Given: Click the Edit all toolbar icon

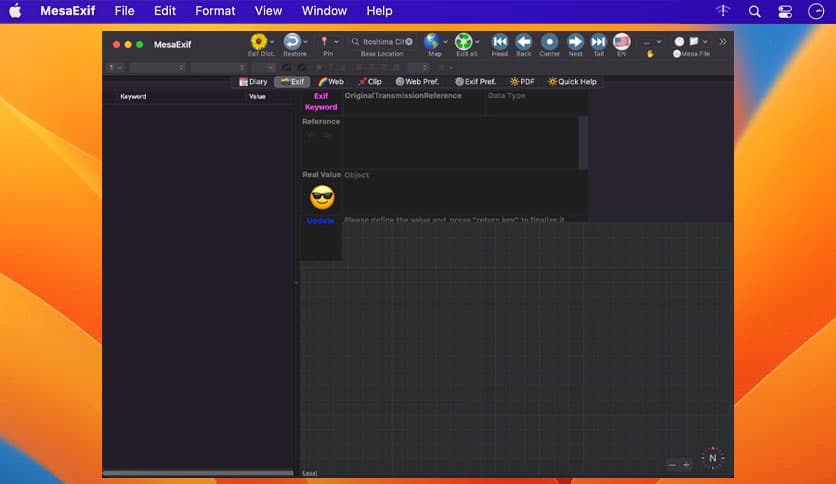Looking at the screenshot, I should tap(463, 42).
